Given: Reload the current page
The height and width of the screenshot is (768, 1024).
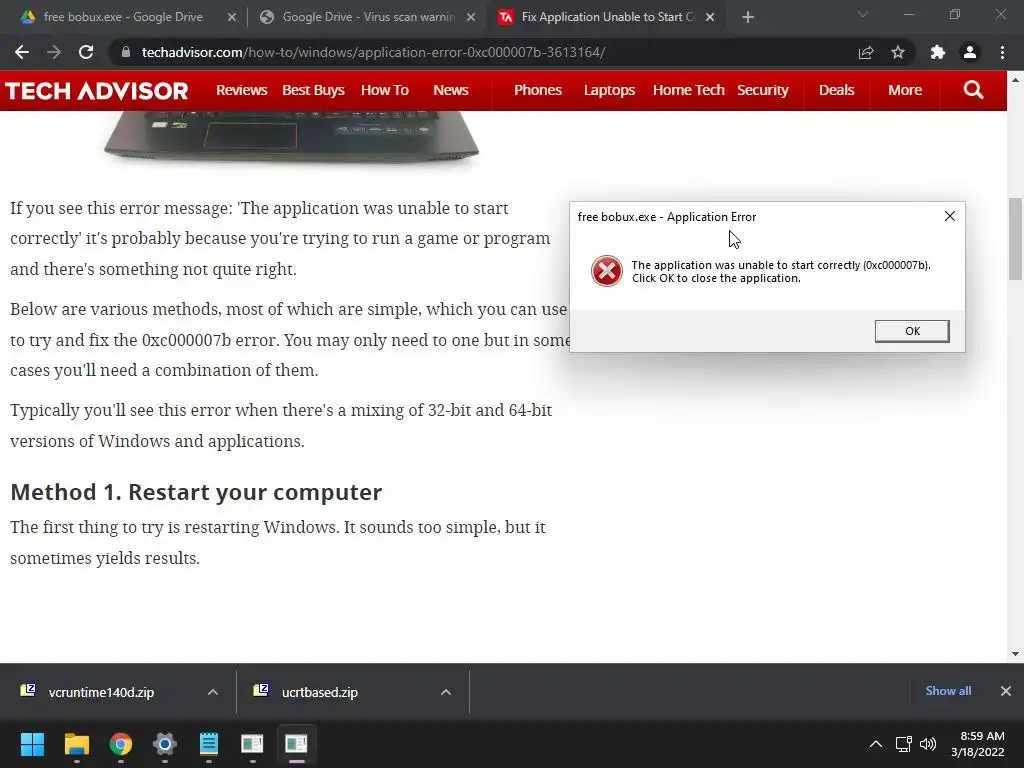Looking at the screenshot, I should point(86,52).
